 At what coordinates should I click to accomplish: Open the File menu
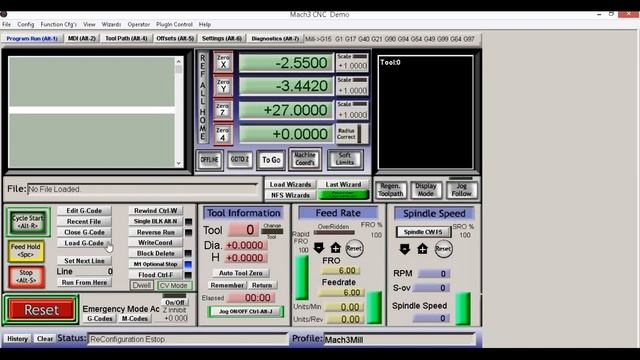(7, 24)
